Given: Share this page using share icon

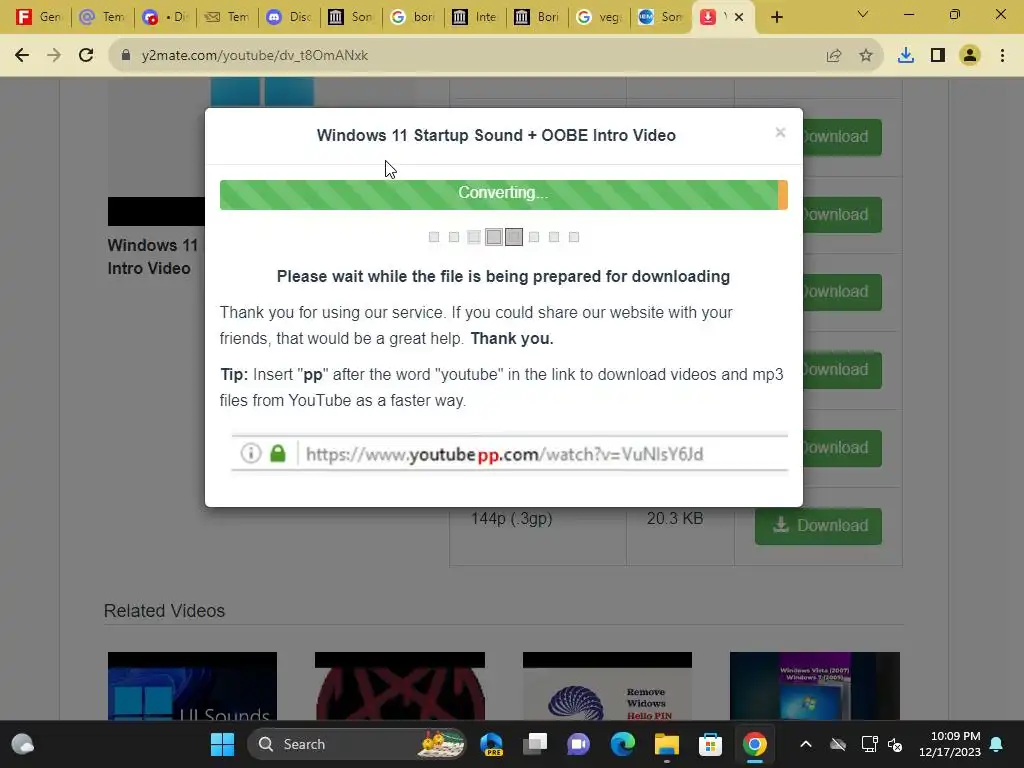Looking at the screenshot, I should click(x=834, y=56).
